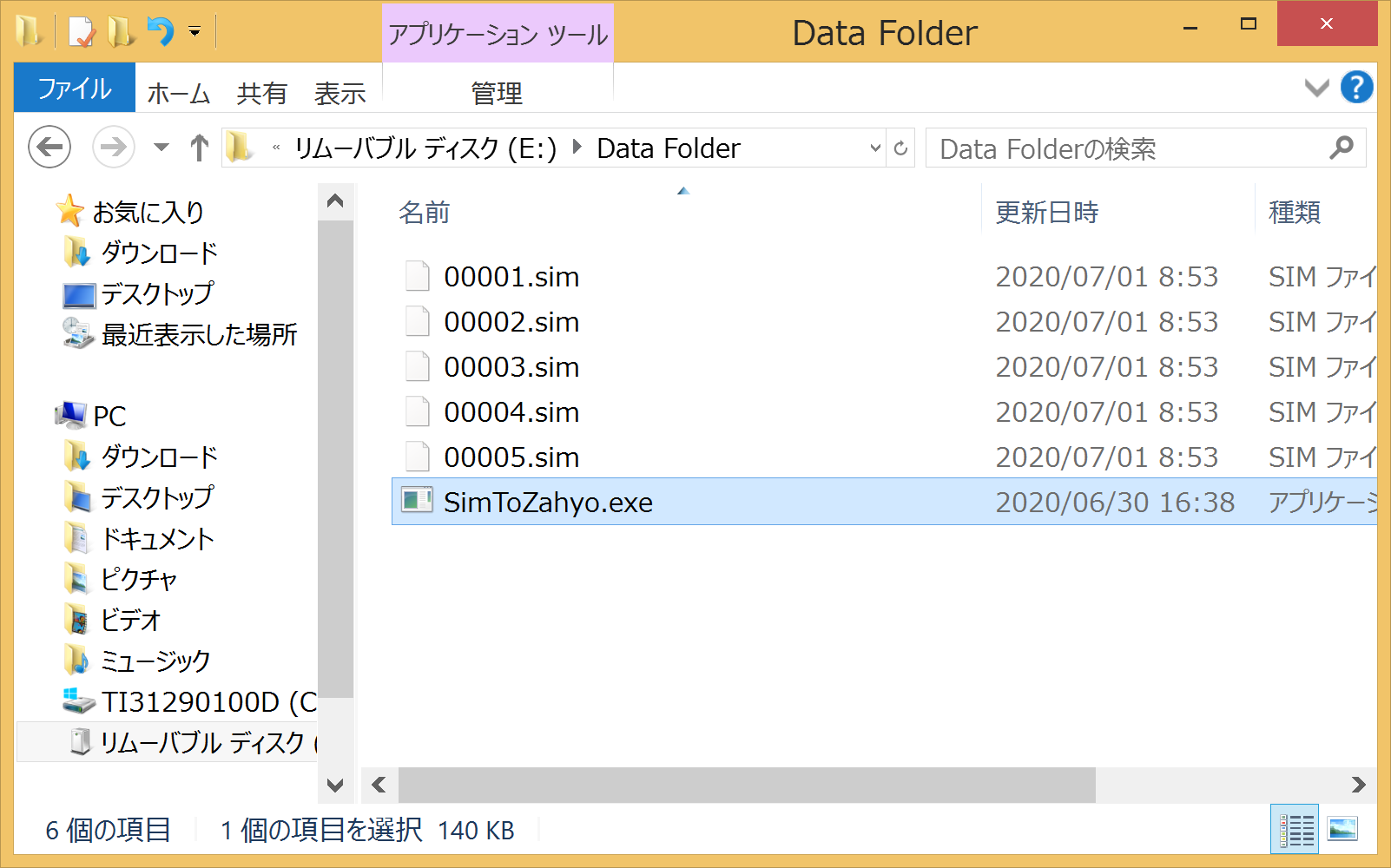Click the folder icon in address bar

pos(240,148)
